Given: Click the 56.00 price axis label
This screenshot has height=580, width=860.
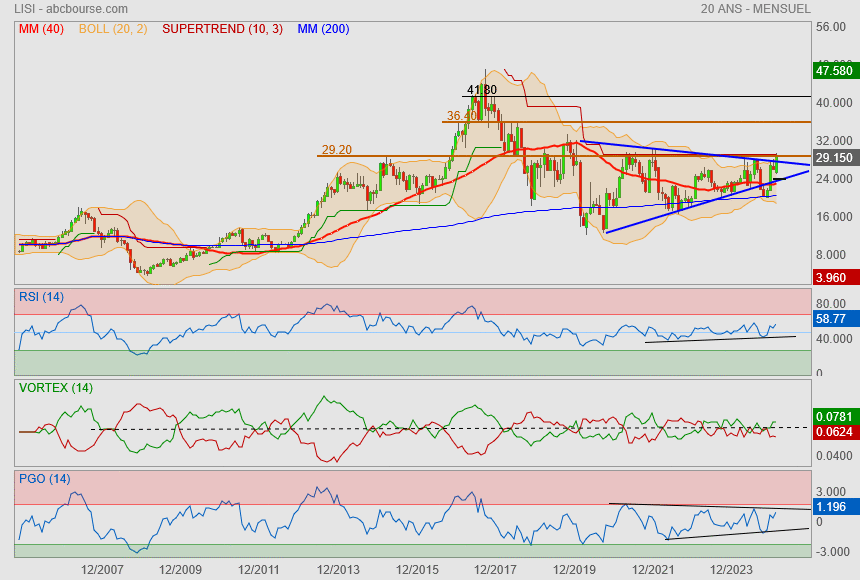Looking at the screenshot, I should pos(830,27).
